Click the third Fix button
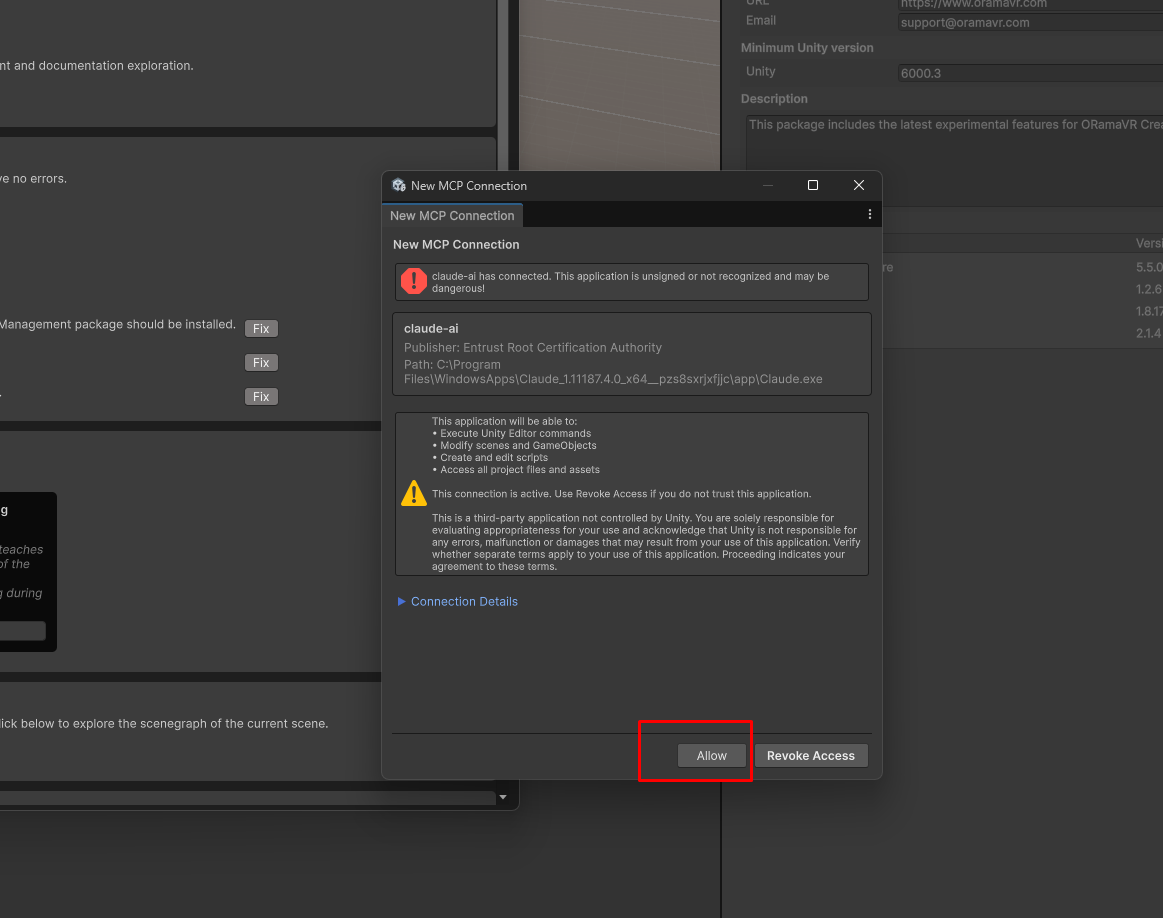Viewport: 1163px width, 918px height. click(x=261, y=397)
